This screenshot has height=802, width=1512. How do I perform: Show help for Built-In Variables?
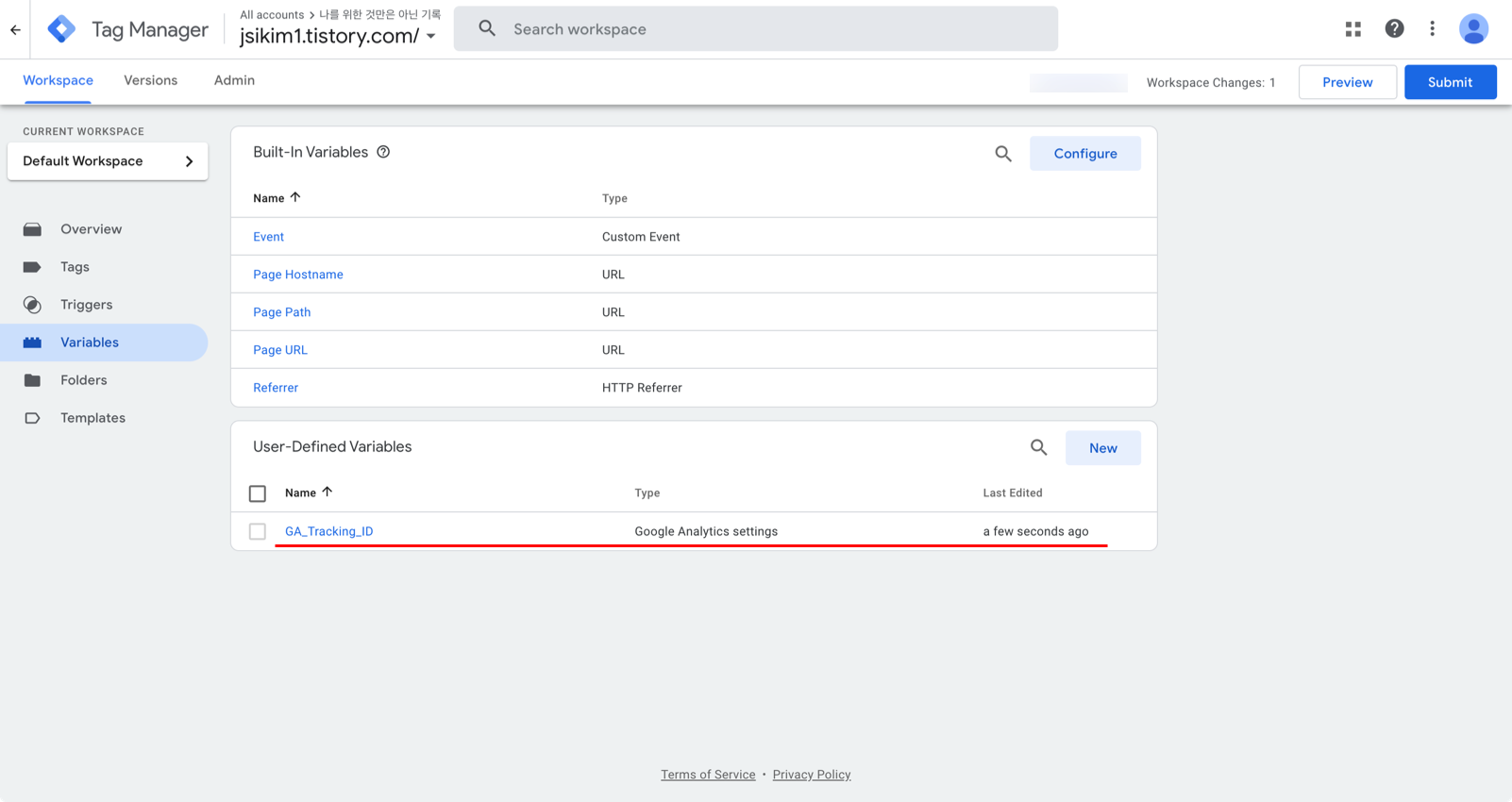383,152
